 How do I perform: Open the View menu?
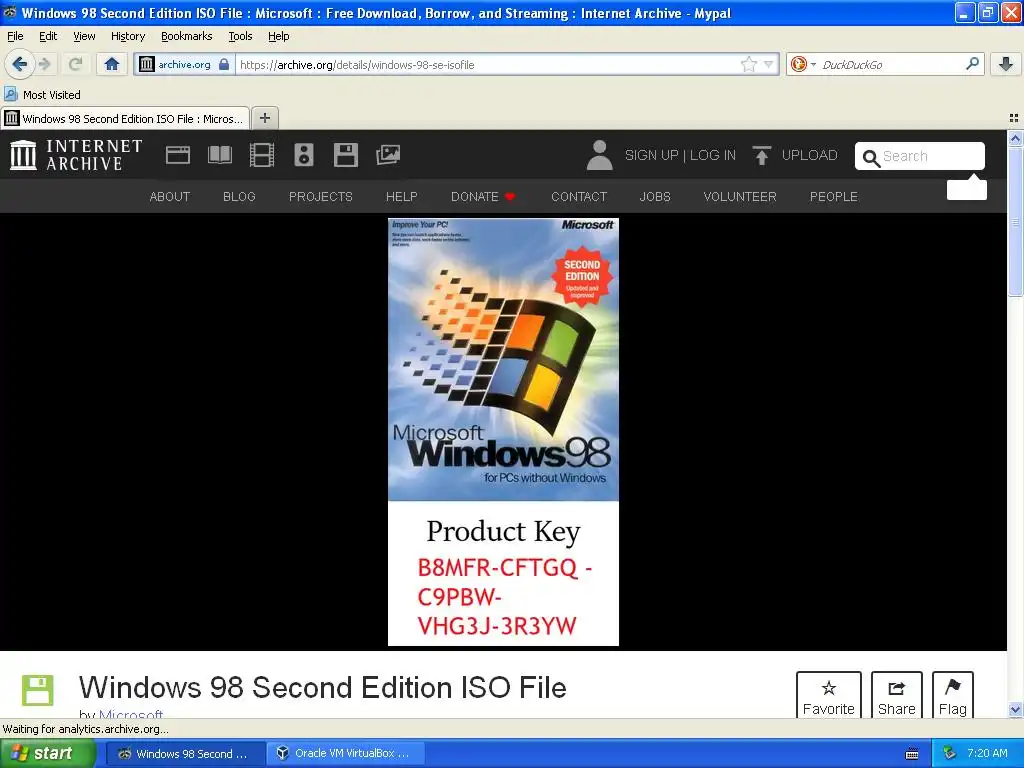pos(84,36)
